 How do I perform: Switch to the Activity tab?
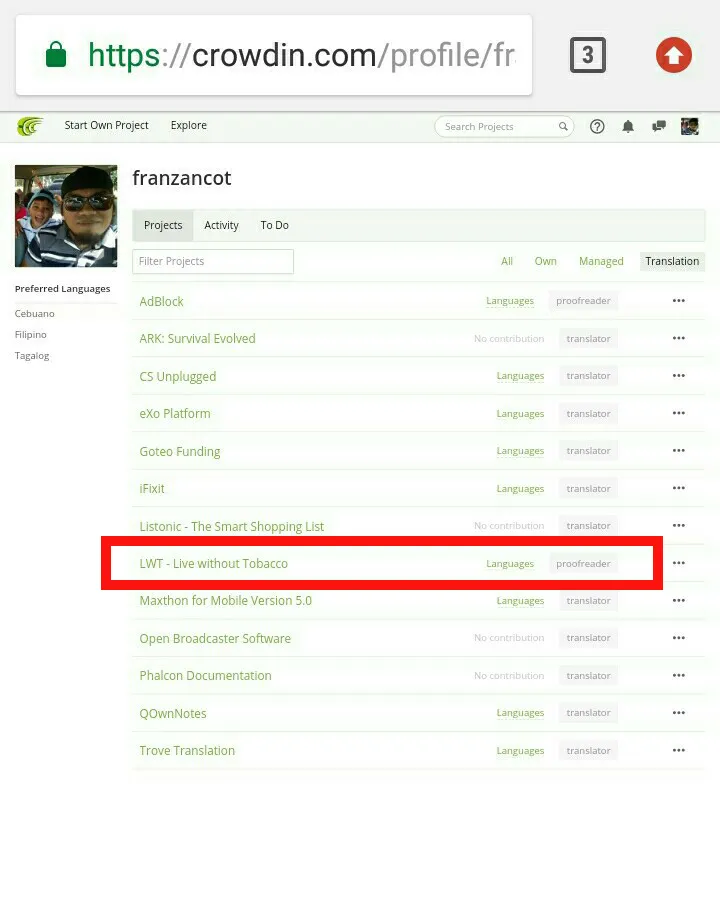[x=221, y=225]
